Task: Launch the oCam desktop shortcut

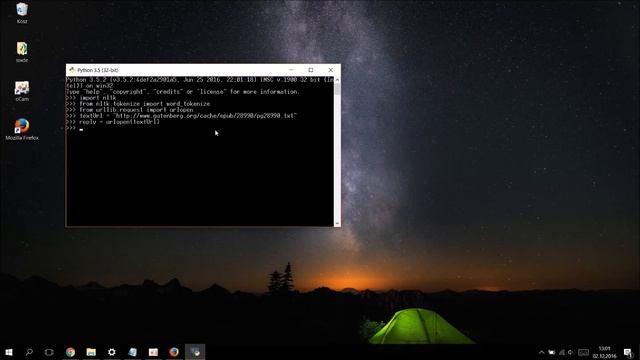Action: point(22,91)
